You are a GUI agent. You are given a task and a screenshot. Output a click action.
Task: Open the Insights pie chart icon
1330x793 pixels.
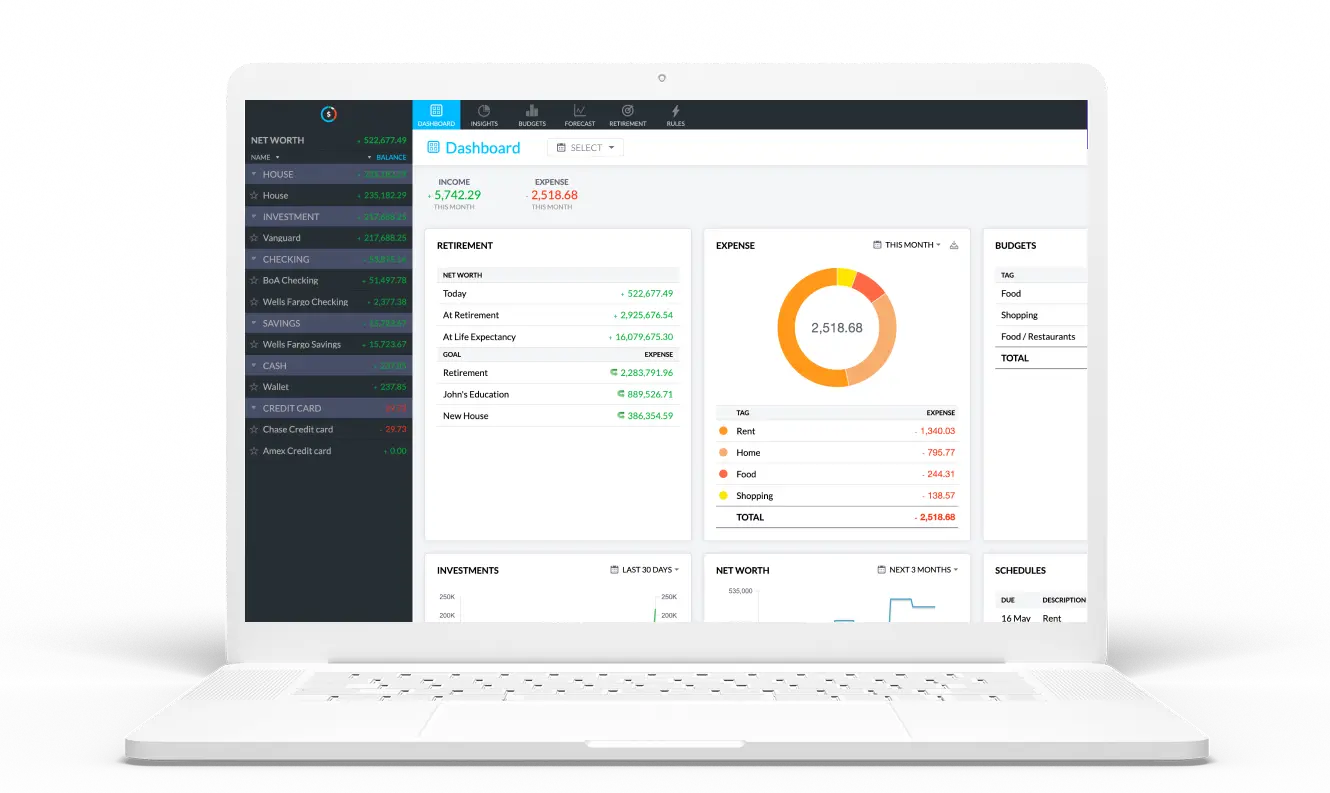pyautogui.click(x=484, y=111)
